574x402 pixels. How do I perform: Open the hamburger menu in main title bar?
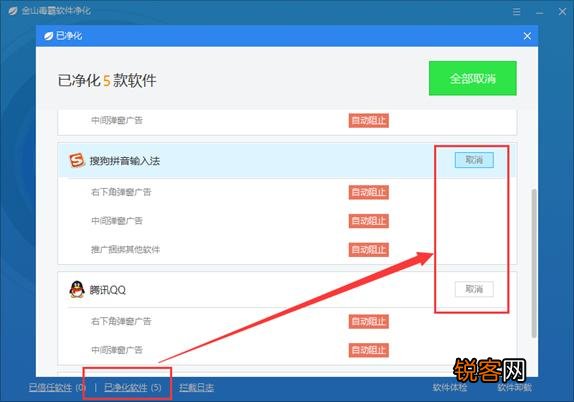tap(517, 12)
